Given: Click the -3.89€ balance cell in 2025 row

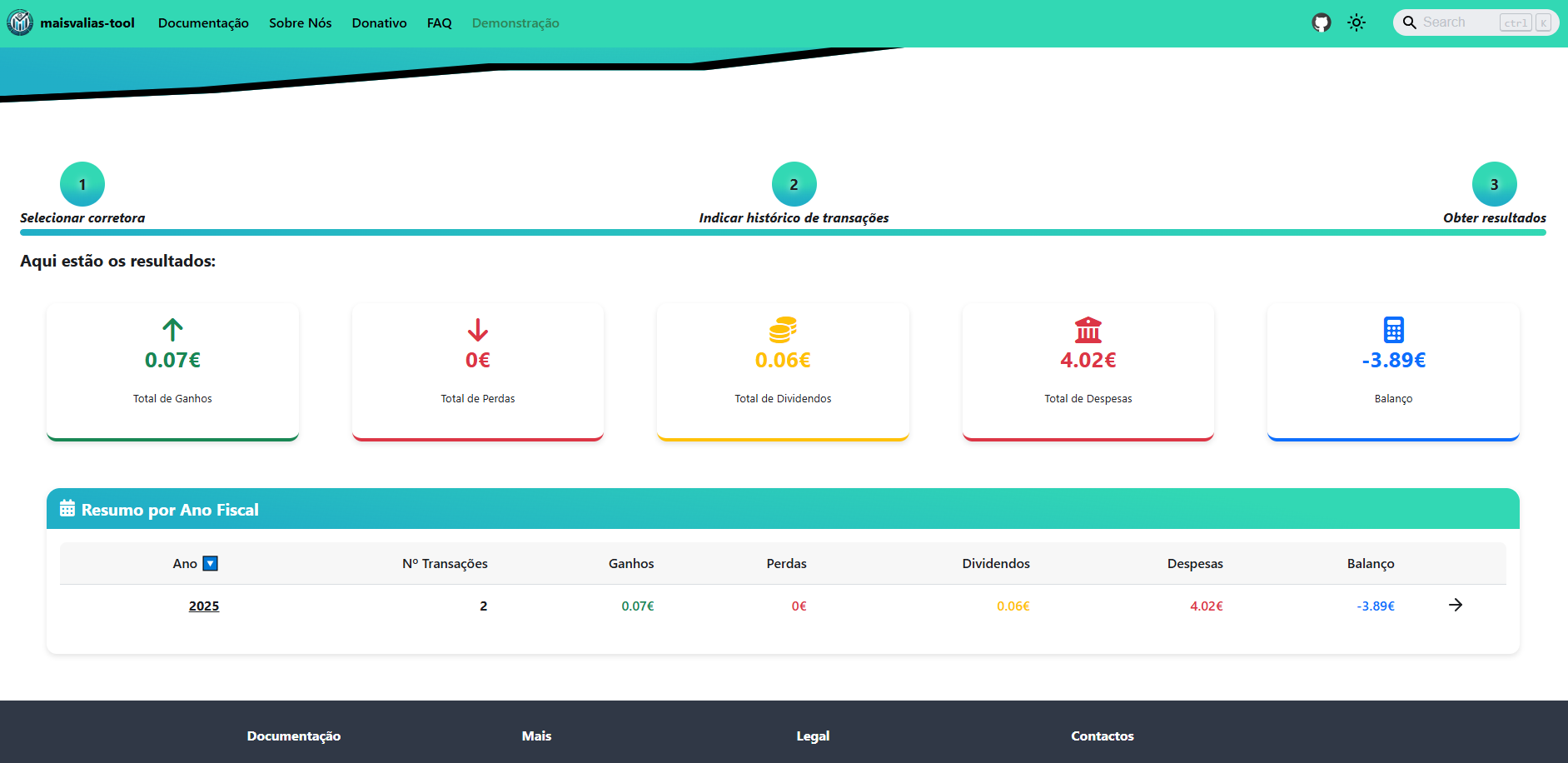Looking at the screenshot, I should (1376, 606).
